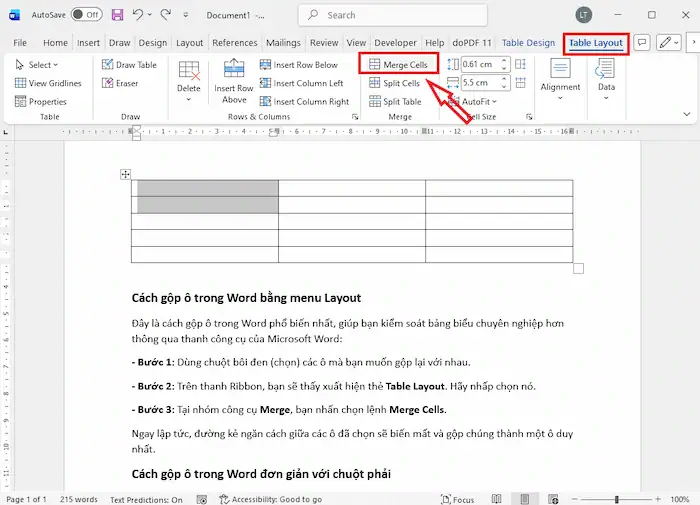Click the zoom slider handle
Screen dimensions: 700x505
(x=617, y=499)
